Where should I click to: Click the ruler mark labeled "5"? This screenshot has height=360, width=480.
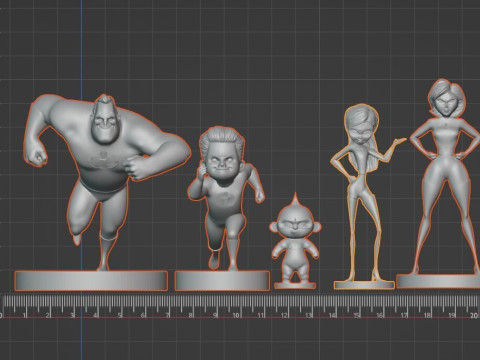120,315
